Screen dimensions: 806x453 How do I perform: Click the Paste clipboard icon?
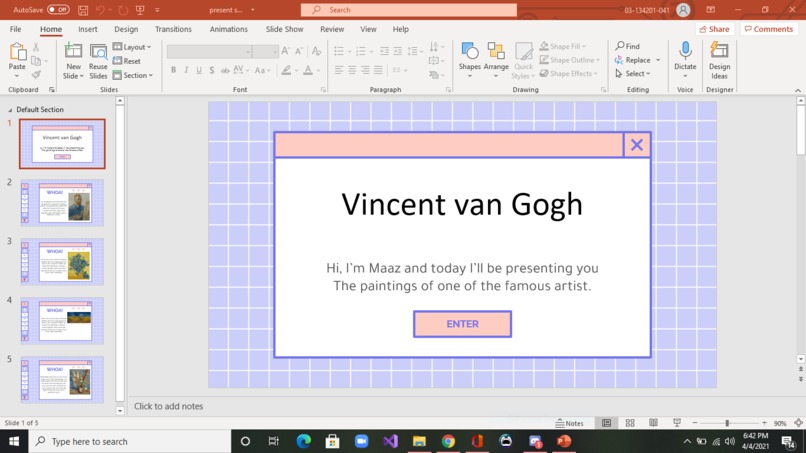[x=17, y=52]
